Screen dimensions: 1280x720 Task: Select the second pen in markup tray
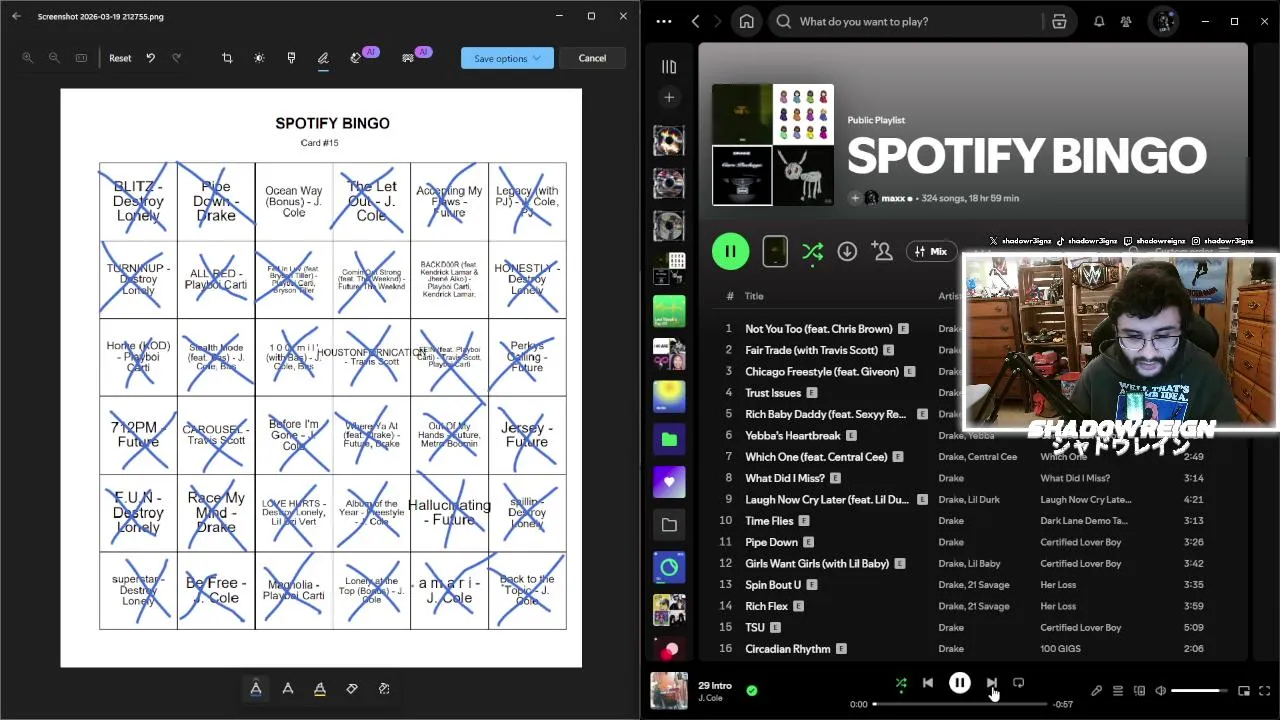pos(288,688)
